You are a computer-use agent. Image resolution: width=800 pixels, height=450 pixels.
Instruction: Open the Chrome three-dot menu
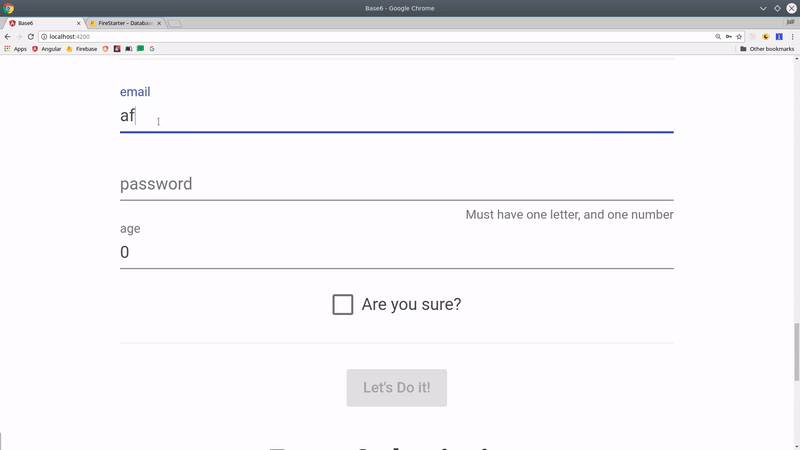792,36
